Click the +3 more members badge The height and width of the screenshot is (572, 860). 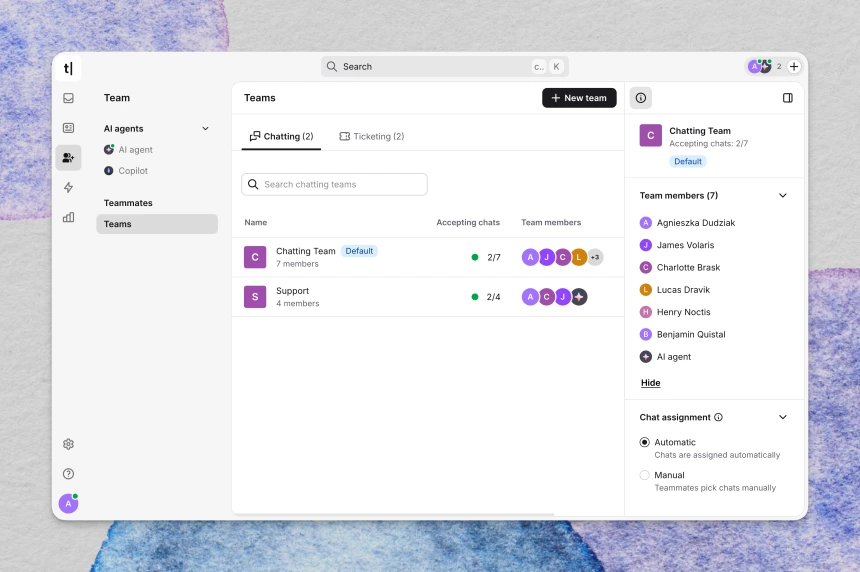point(595,257)
